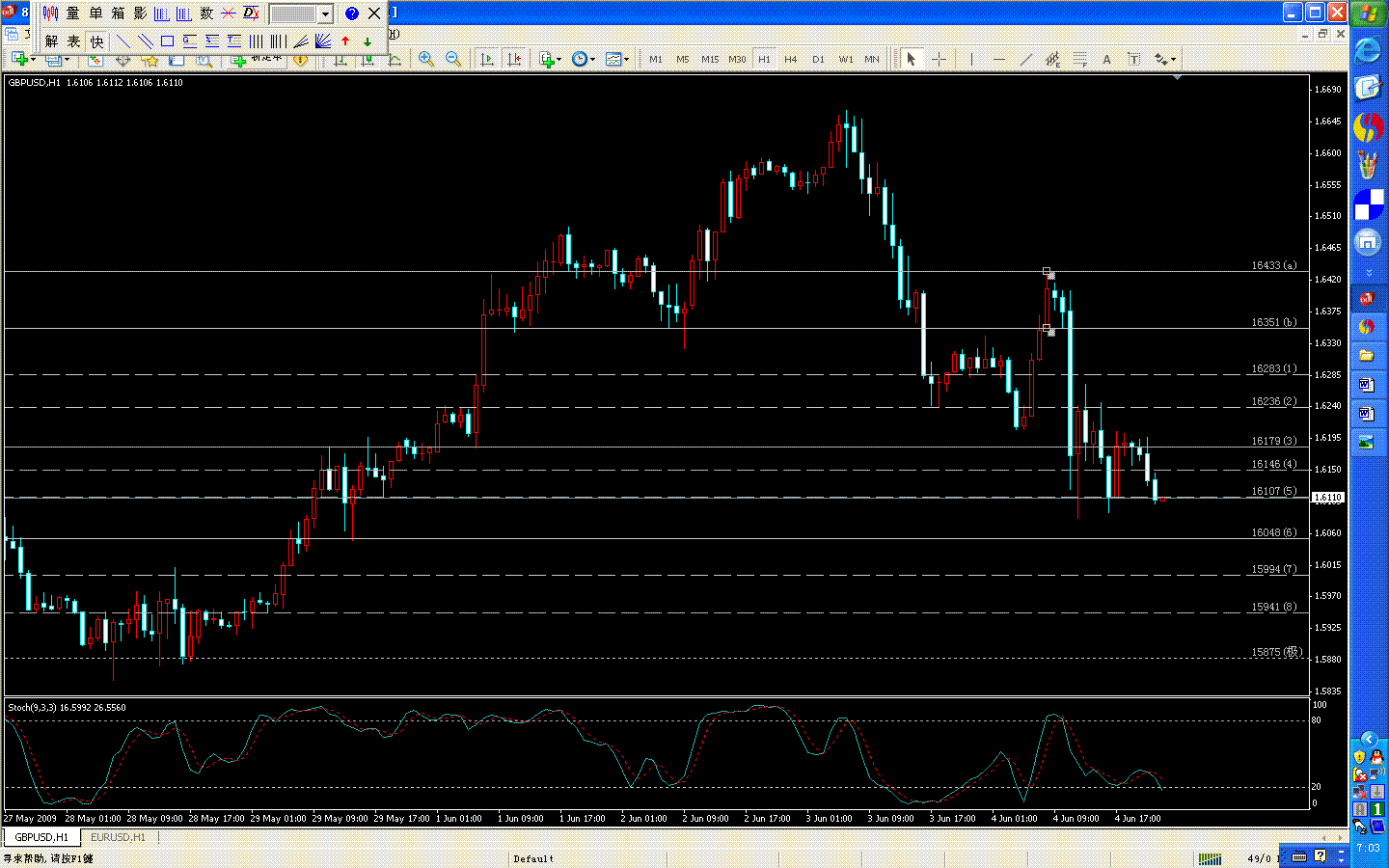1389x868 pixels.
Task: Click the 影 button in floating toolbar
Action: pyautogui.click(x=140, y=14)
